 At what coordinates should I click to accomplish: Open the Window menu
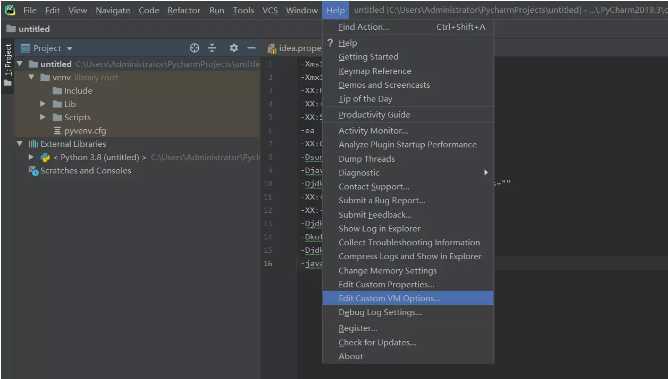(x=302, y=10)
